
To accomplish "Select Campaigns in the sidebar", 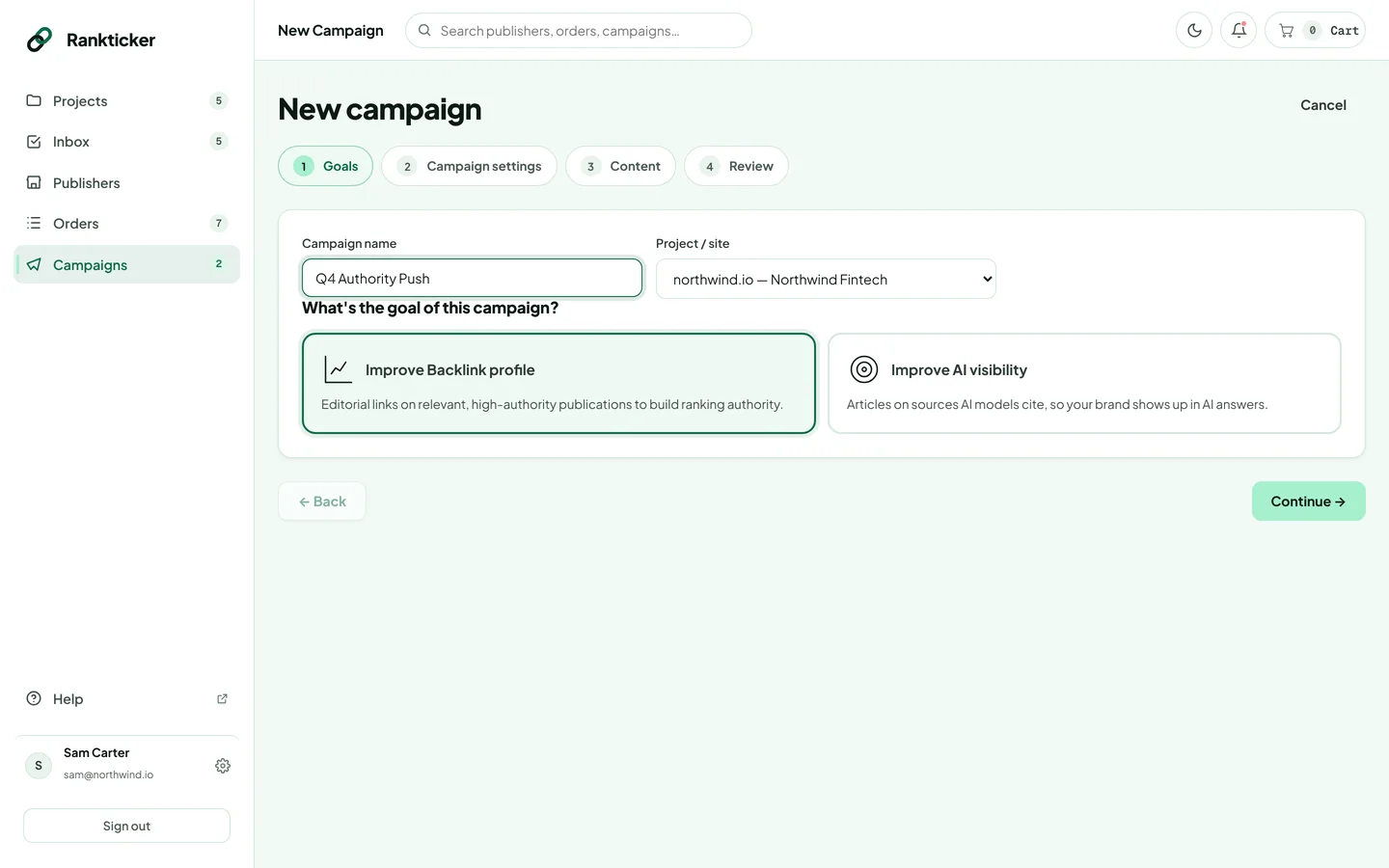I will [x=126, y=264].
